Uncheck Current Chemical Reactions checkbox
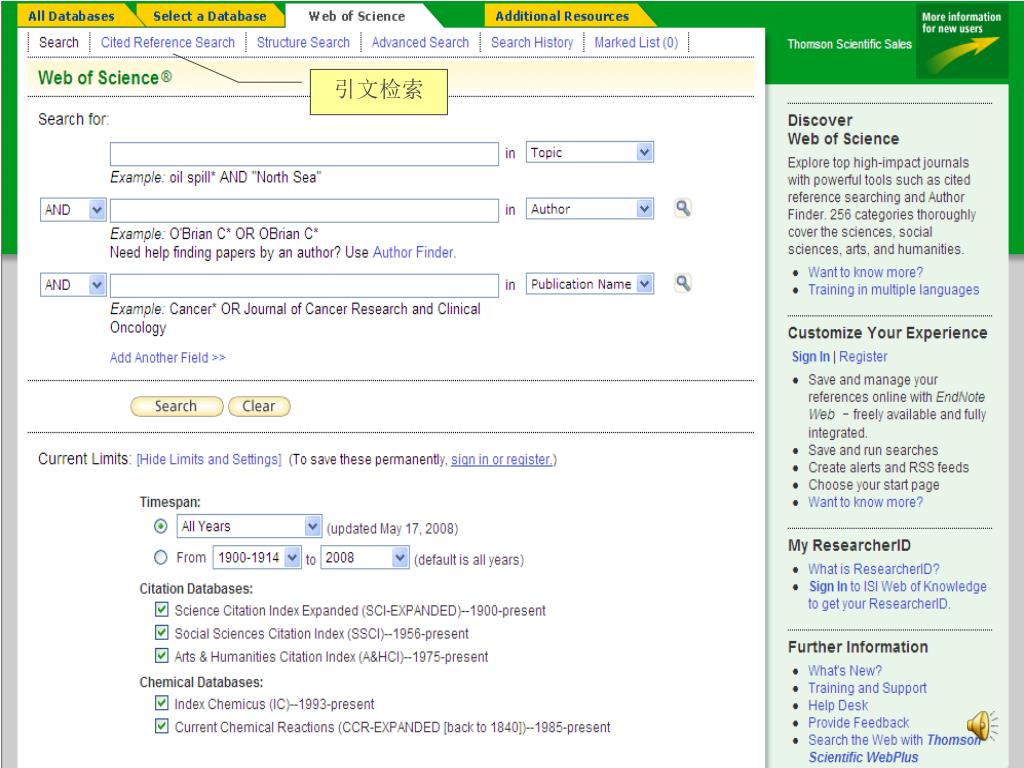 pyautogui.click(x=161, y=726)
